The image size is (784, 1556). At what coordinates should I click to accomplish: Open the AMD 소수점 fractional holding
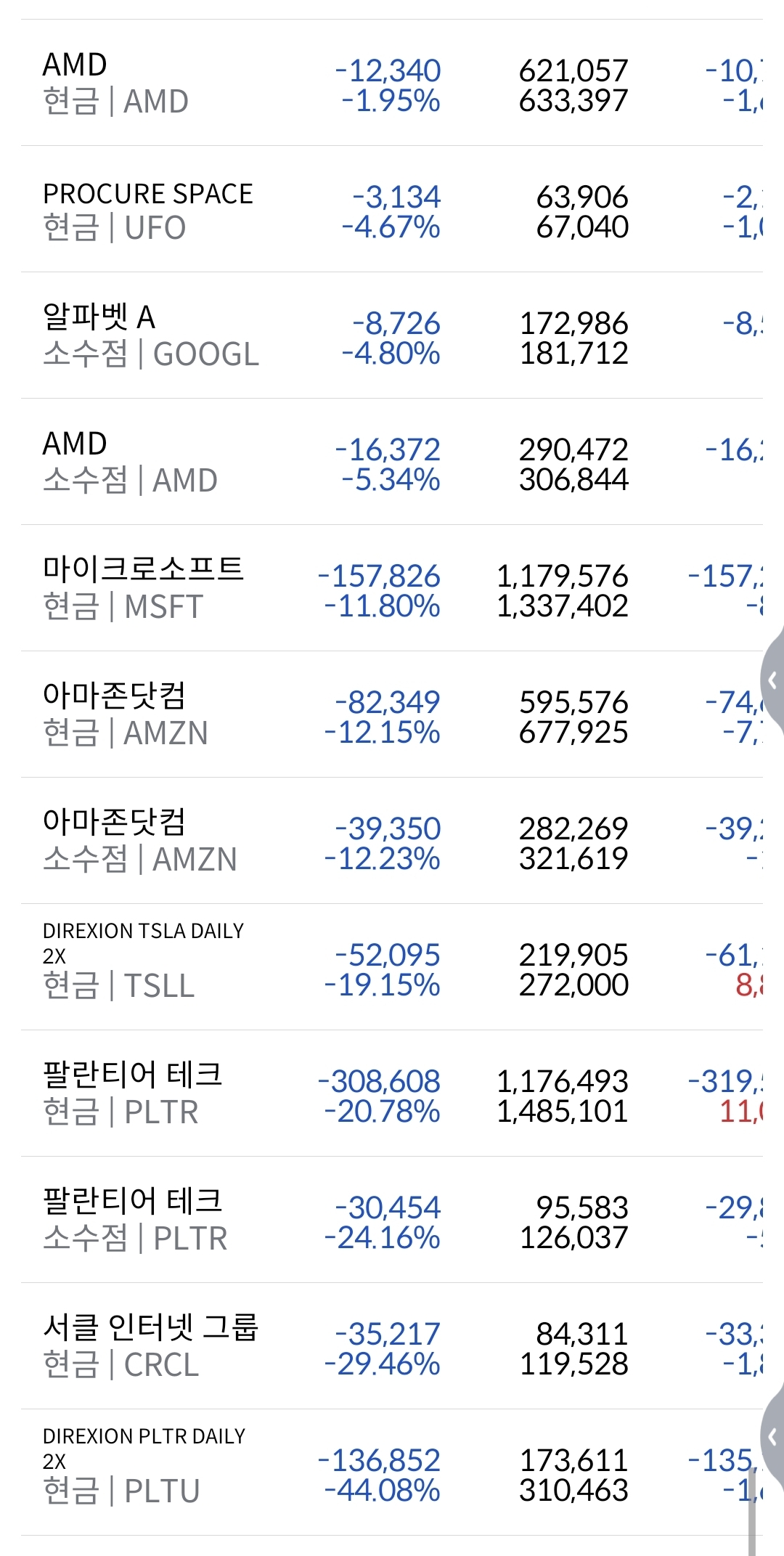(131, 462)
